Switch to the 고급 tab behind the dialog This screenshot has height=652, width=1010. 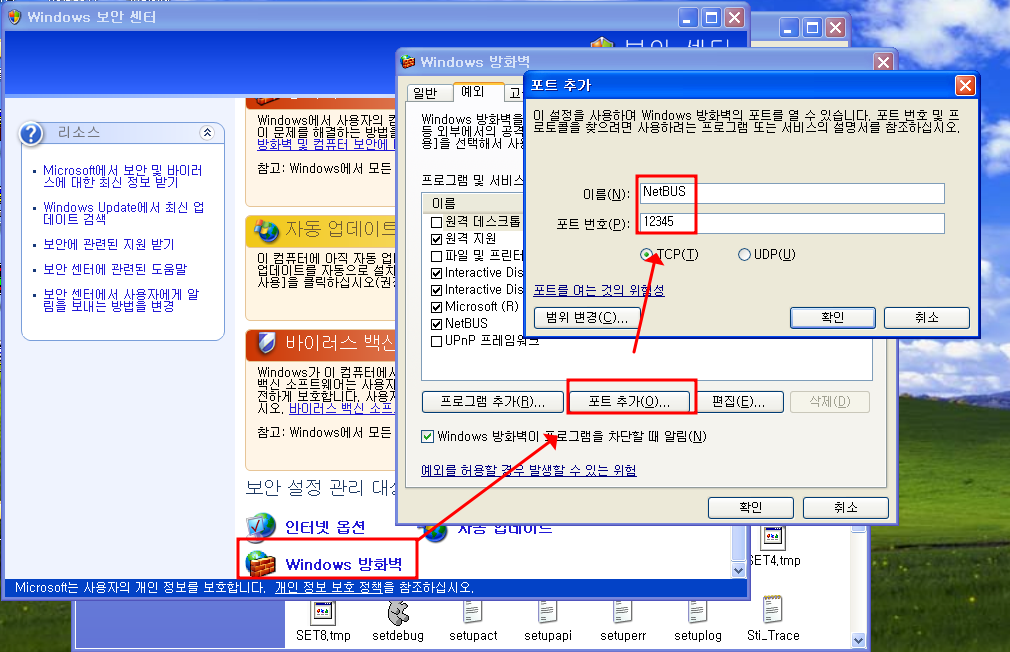[515, 93]
